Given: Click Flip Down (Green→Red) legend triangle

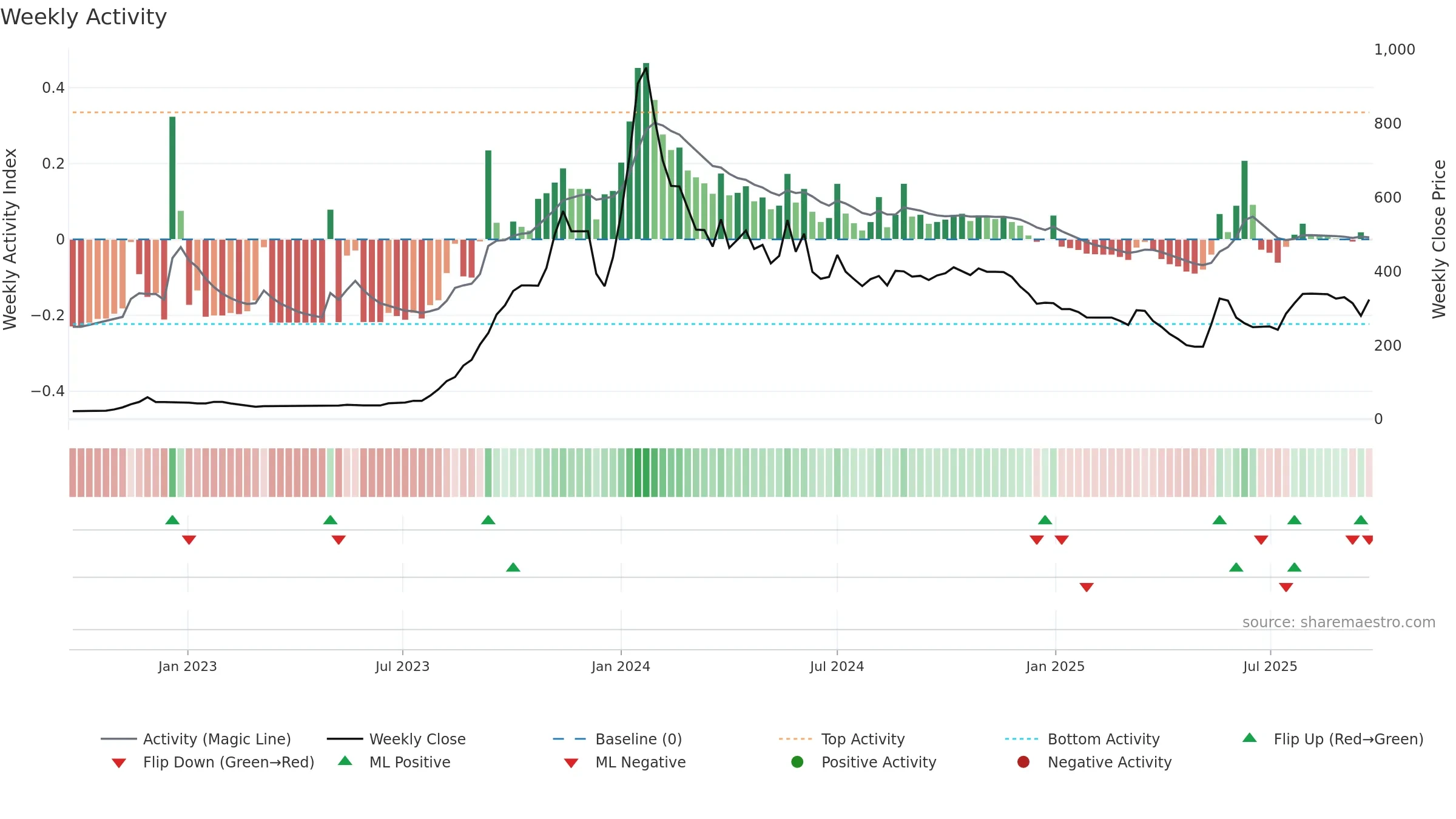Looking at the screenshot, I should 119,763.
